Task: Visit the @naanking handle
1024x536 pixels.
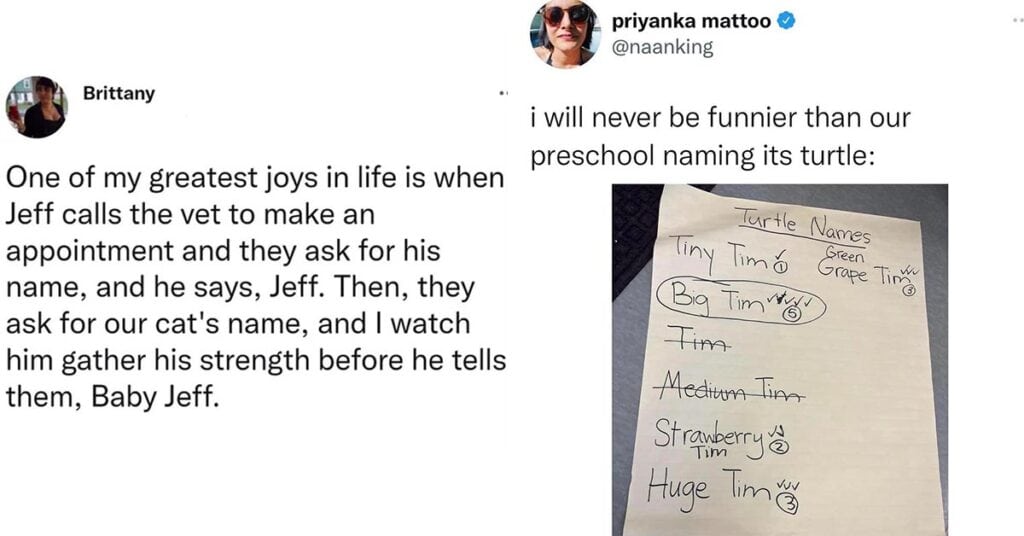Action: [663, 47]
